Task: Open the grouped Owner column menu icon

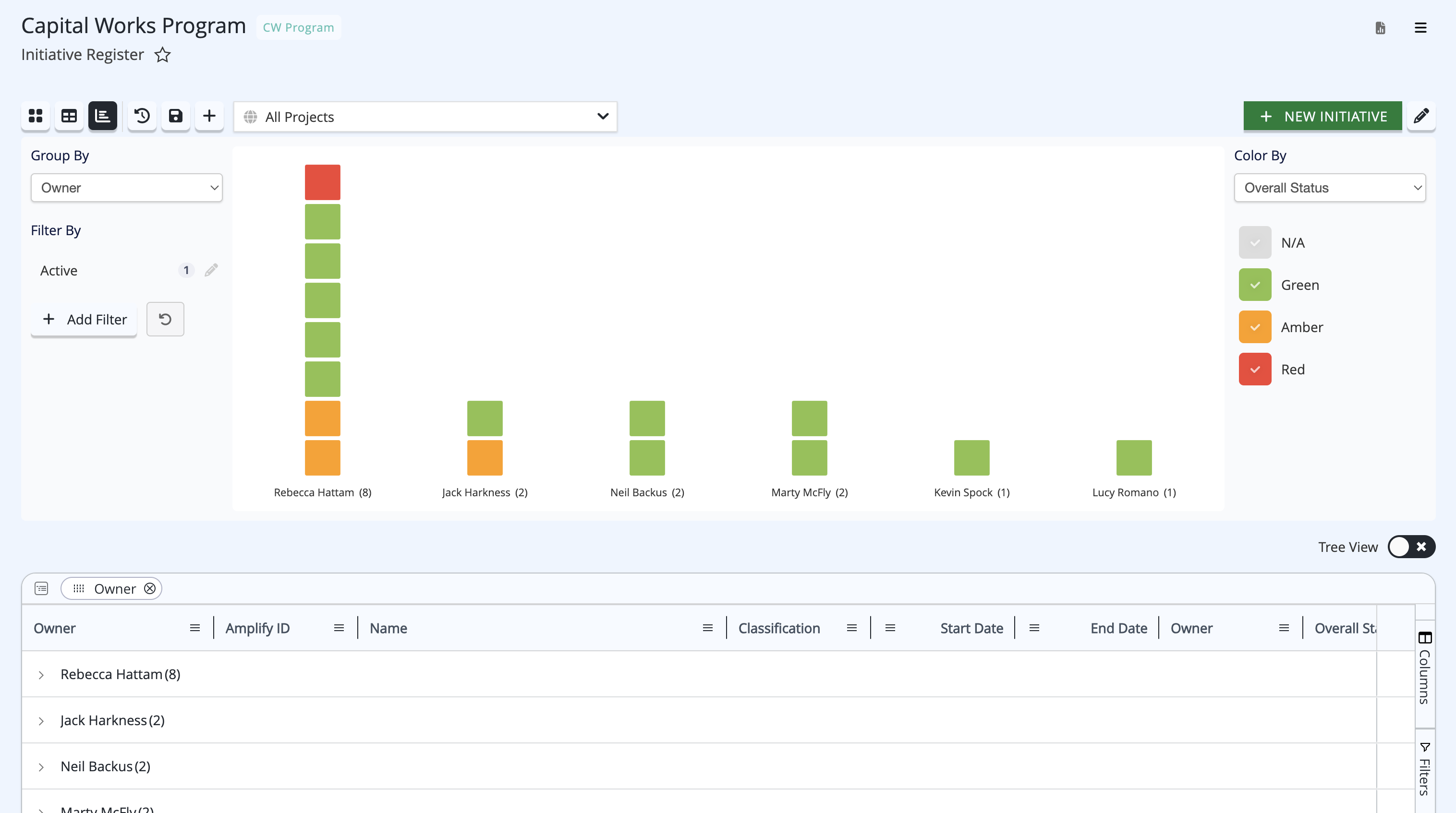Action: (x=195, y=628)
